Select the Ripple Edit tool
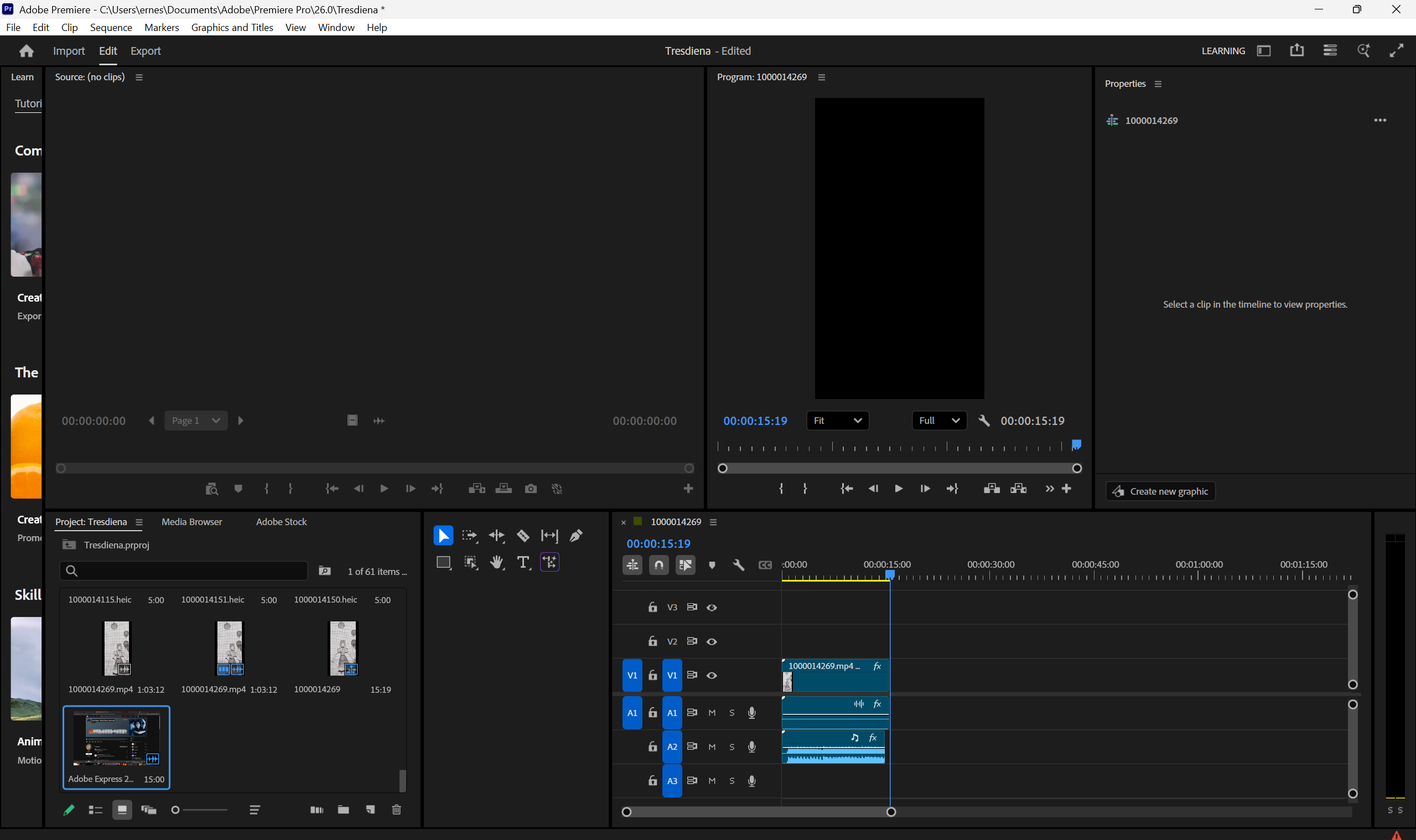This screenshot has height=840, width=1416. (x=496, y=536)
